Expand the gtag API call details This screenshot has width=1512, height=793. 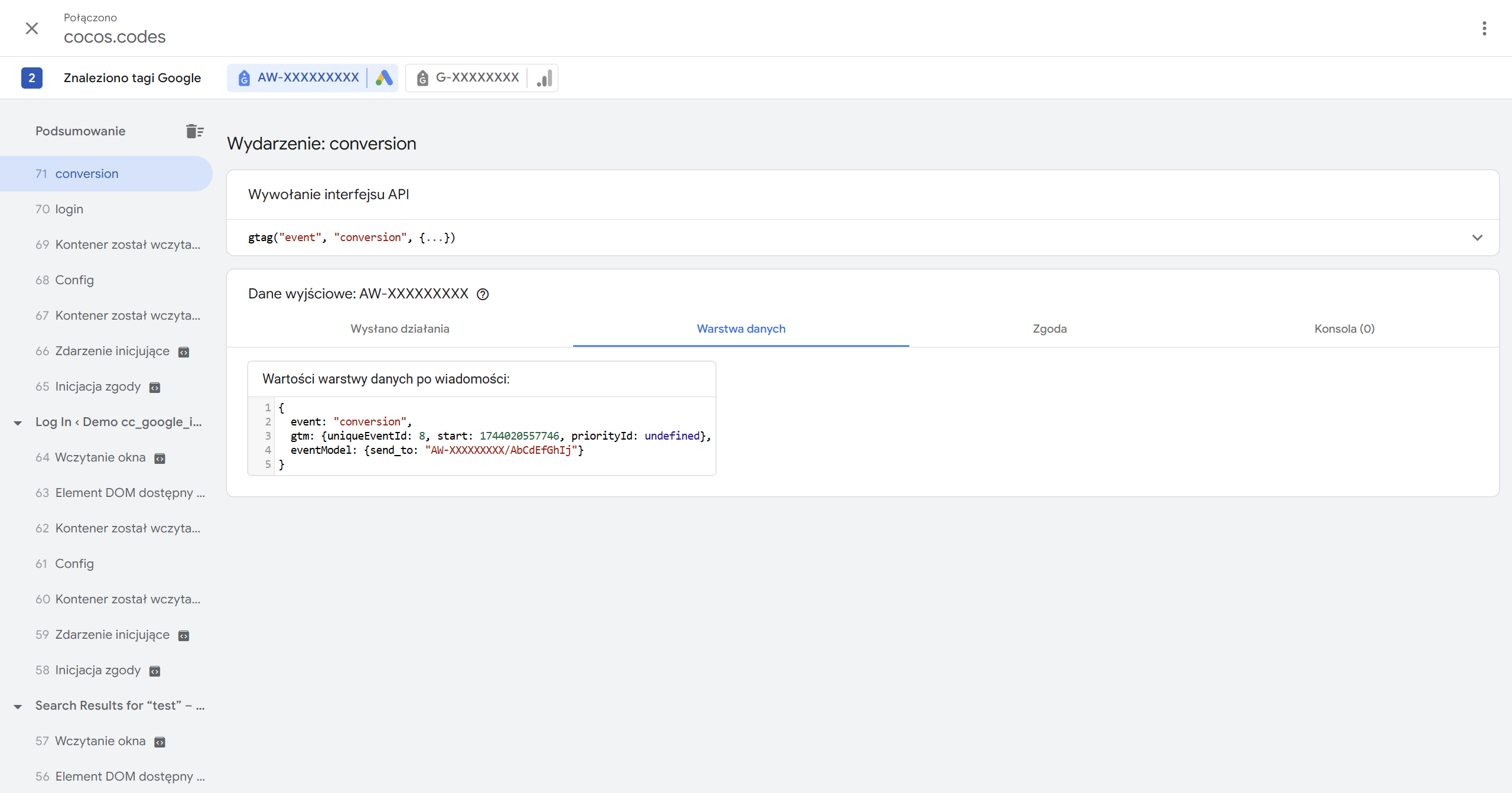click(1477, 238)
